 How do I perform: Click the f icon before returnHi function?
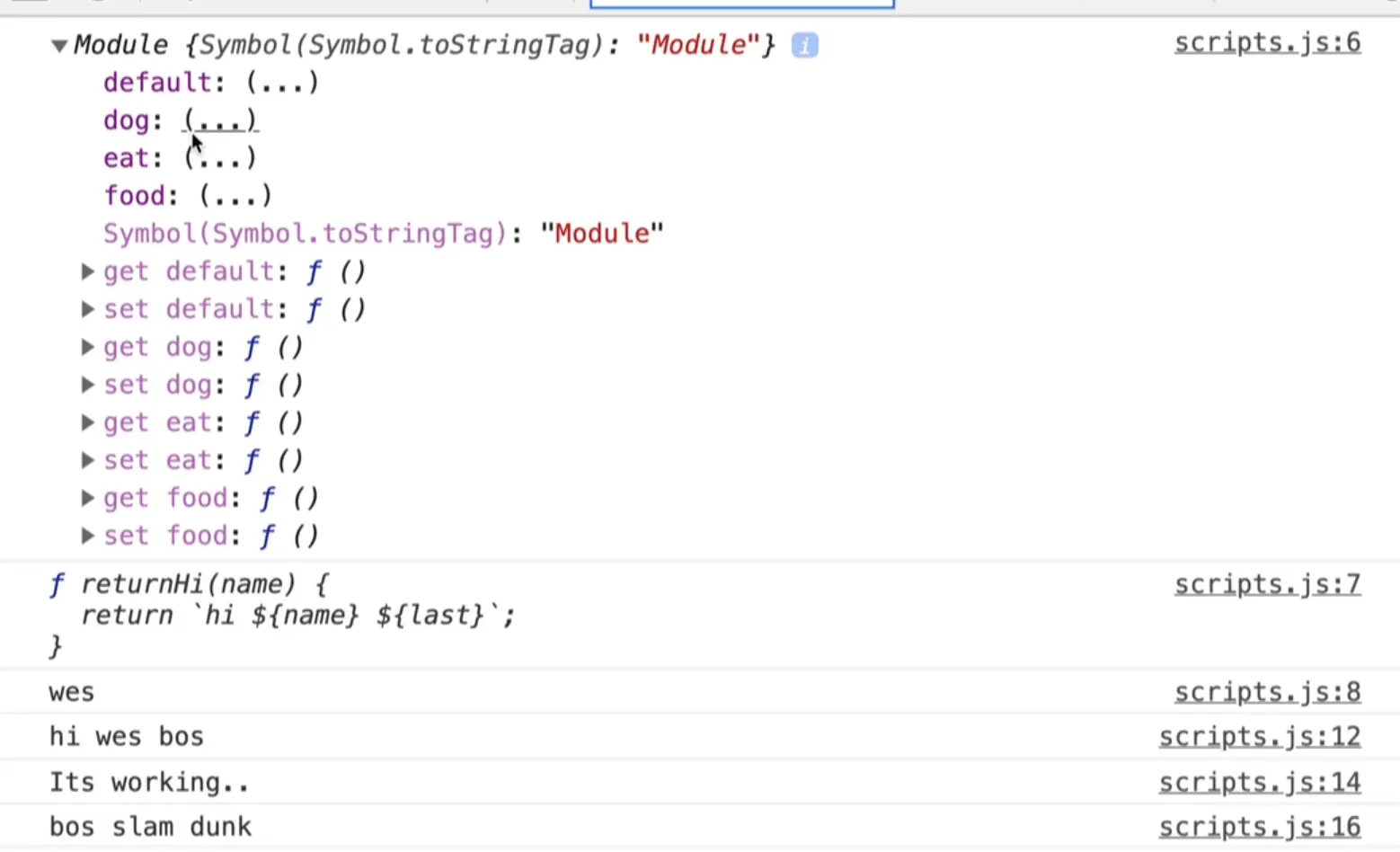coord(56,584)
